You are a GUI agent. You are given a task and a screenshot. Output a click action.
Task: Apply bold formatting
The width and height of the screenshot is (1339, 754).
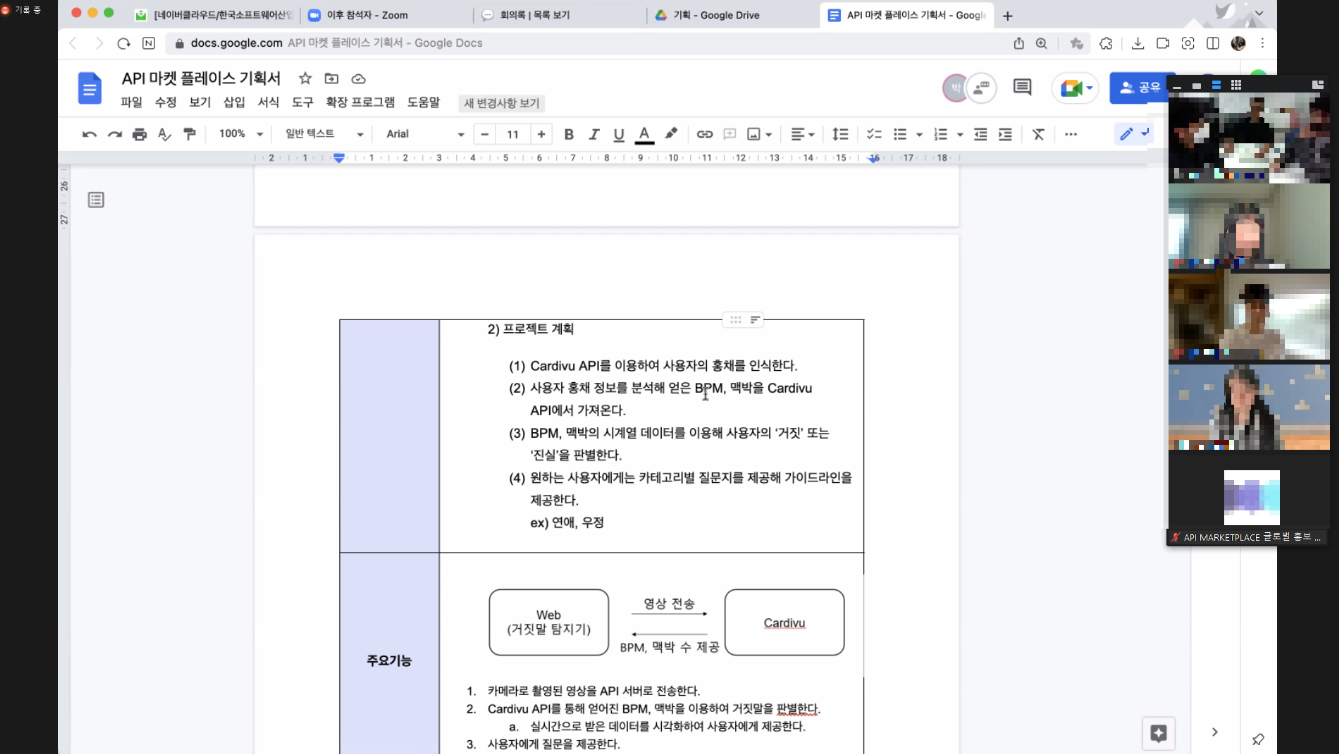569,134
